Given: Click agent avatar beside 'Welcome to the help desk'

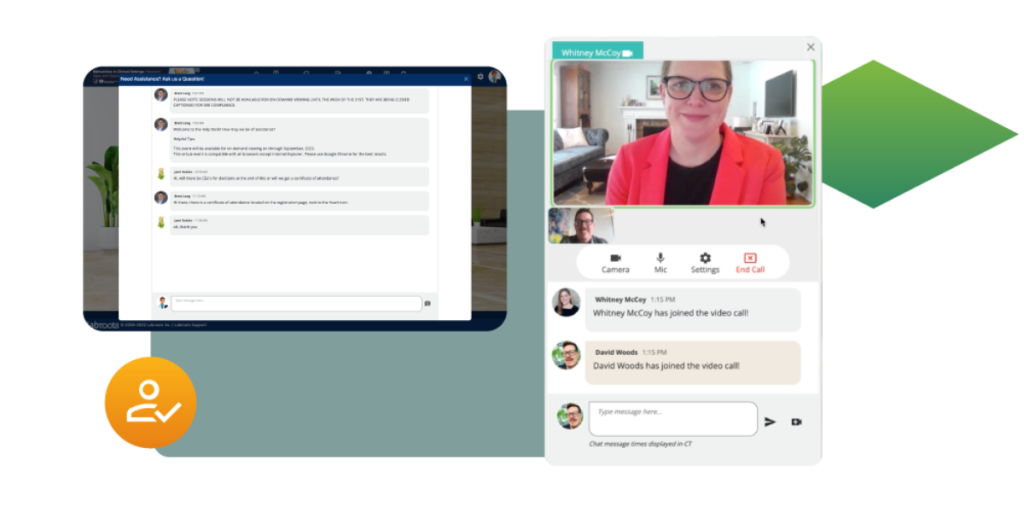Looking at the screenshot, I should click(x=161, y=125).
